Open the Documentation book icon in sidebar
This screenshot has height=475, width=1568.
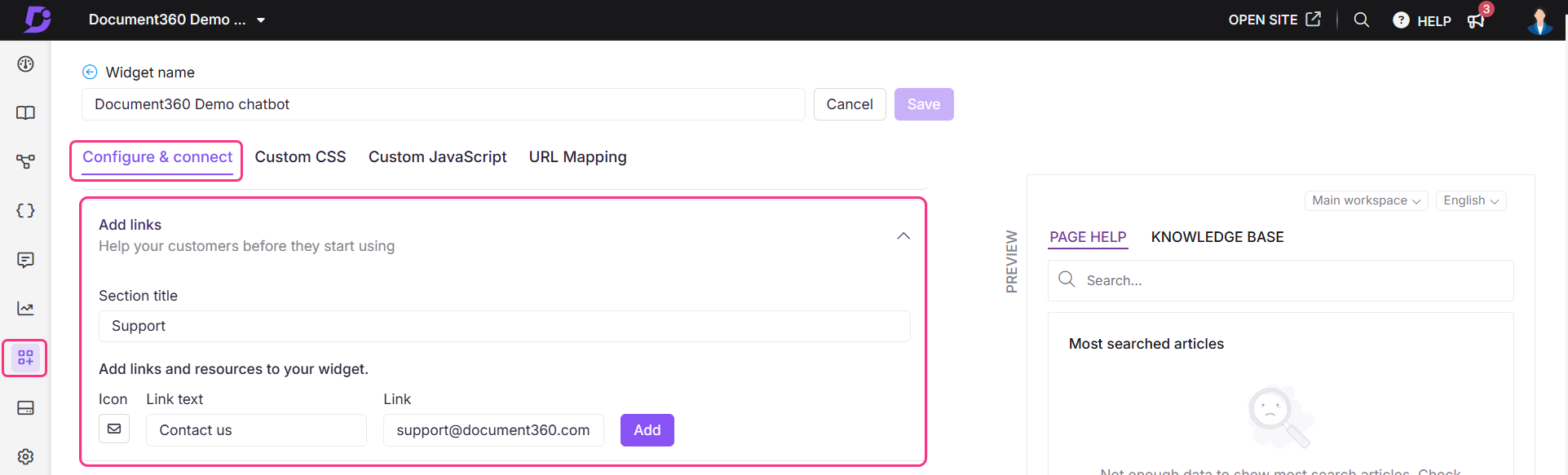point(26,112)
